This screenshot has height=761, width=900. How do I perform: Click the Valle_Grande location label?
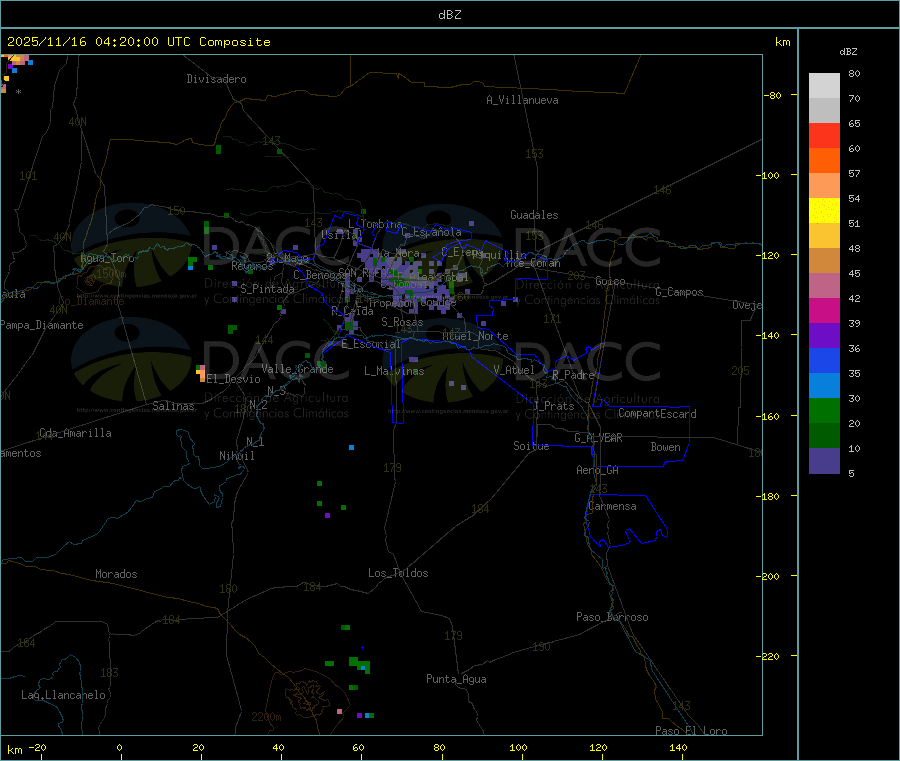(297, 369)
